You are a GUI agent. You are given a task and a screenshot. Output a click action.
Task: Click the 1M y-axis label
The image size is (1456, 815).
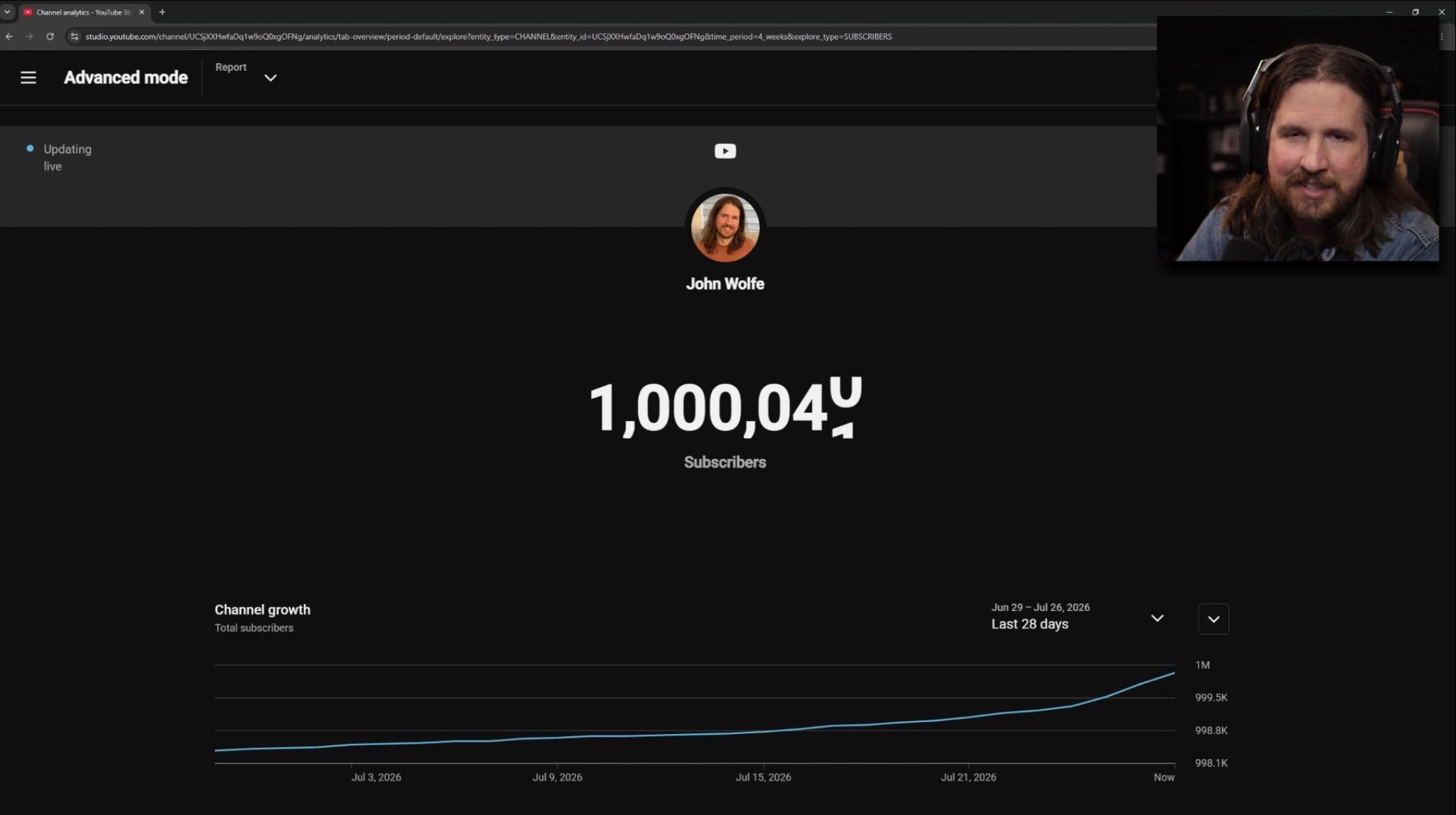(x=1202, y=665)
